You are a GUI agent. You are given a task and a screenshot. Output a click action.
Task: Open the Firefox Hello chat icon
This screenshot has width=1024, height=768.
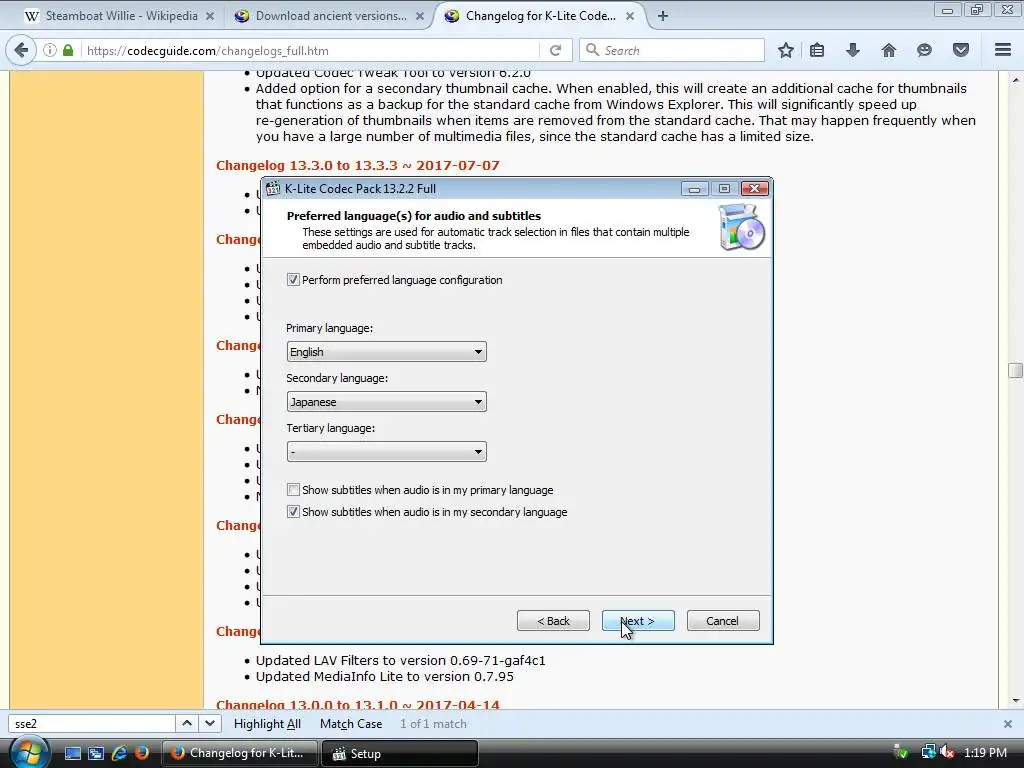tap(924, 50)
